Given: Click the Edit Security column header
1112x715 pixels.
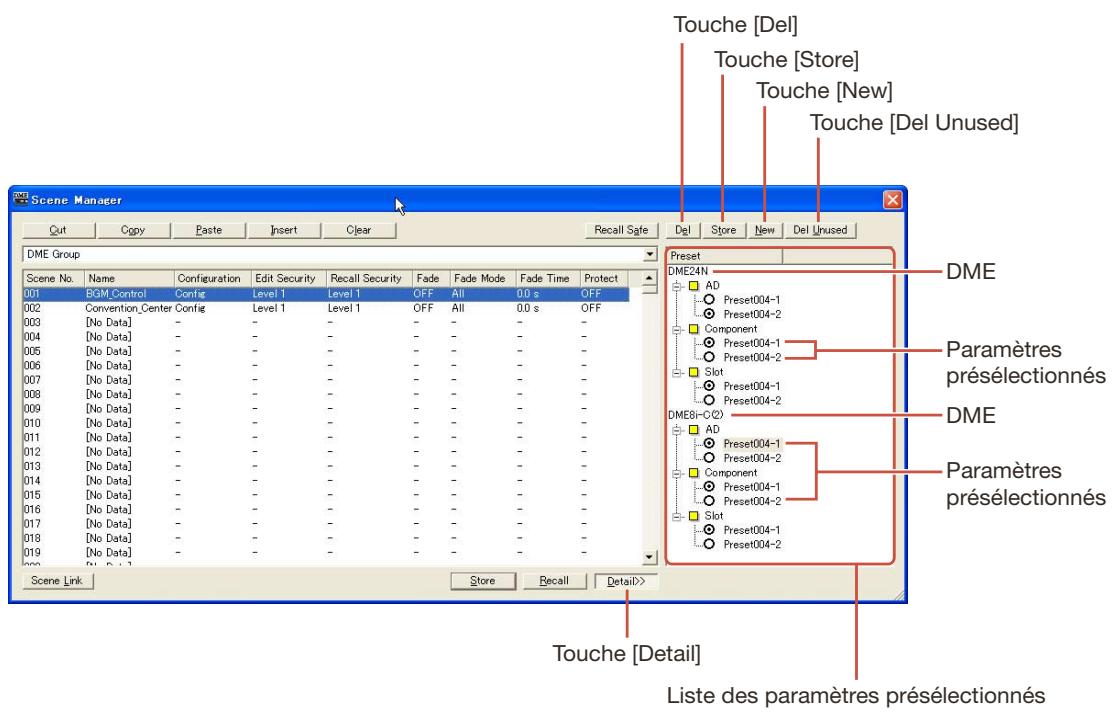Looking at the screenshot, I should click(289, 278).
